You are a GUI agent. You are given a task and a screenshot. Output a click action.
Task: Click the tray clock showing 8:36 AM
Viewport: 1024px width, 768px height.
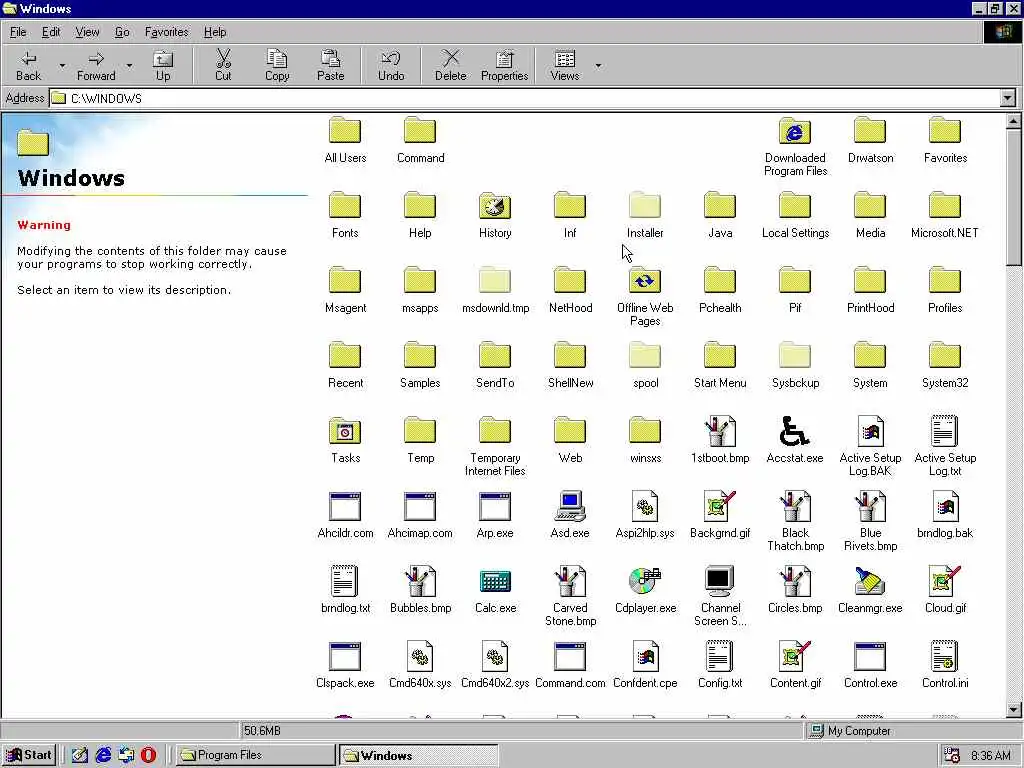point(991,756)
